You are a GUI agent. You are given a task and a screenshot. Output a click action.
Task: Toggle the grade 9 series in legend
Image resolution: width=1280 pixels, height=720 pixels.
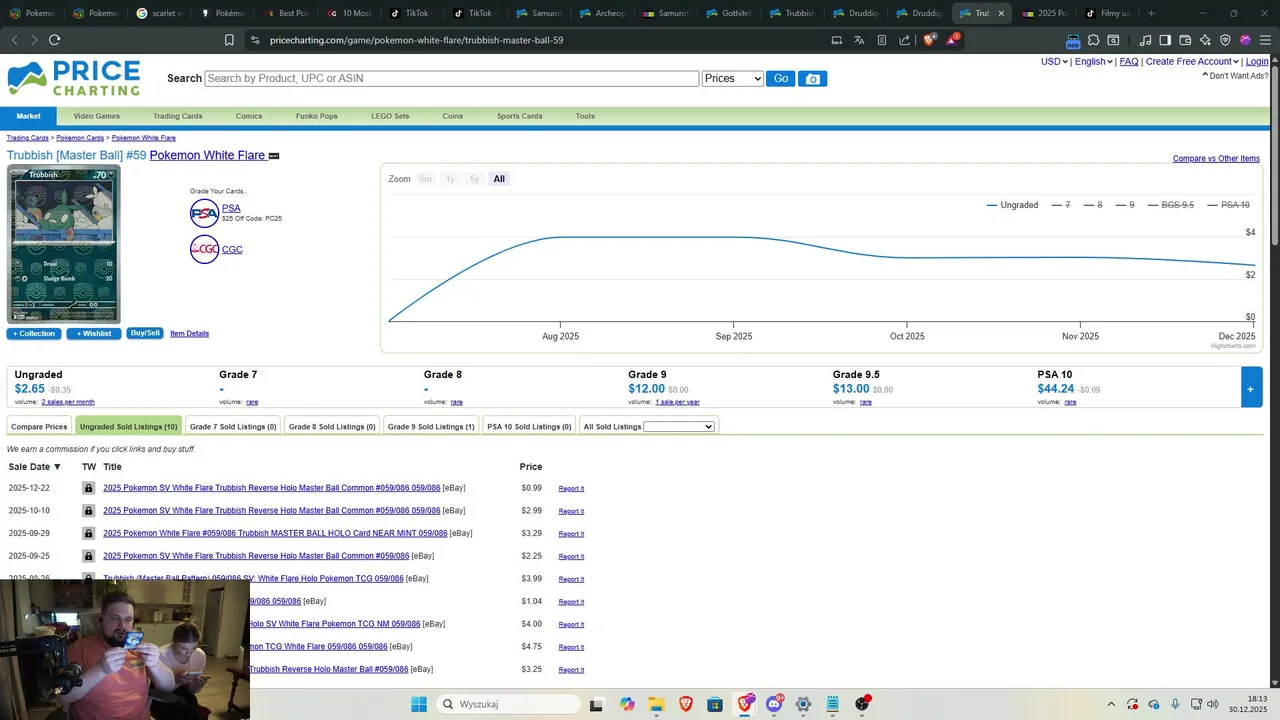click(1125, 205)
